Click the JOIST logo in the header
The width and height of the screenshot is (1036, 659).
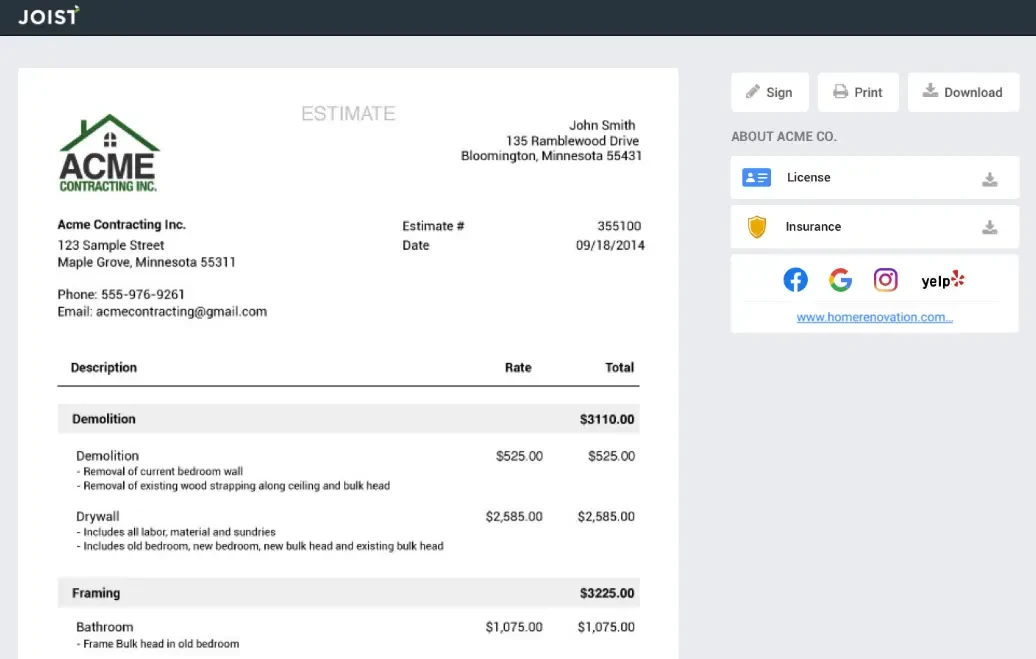[x=46, y=16]
